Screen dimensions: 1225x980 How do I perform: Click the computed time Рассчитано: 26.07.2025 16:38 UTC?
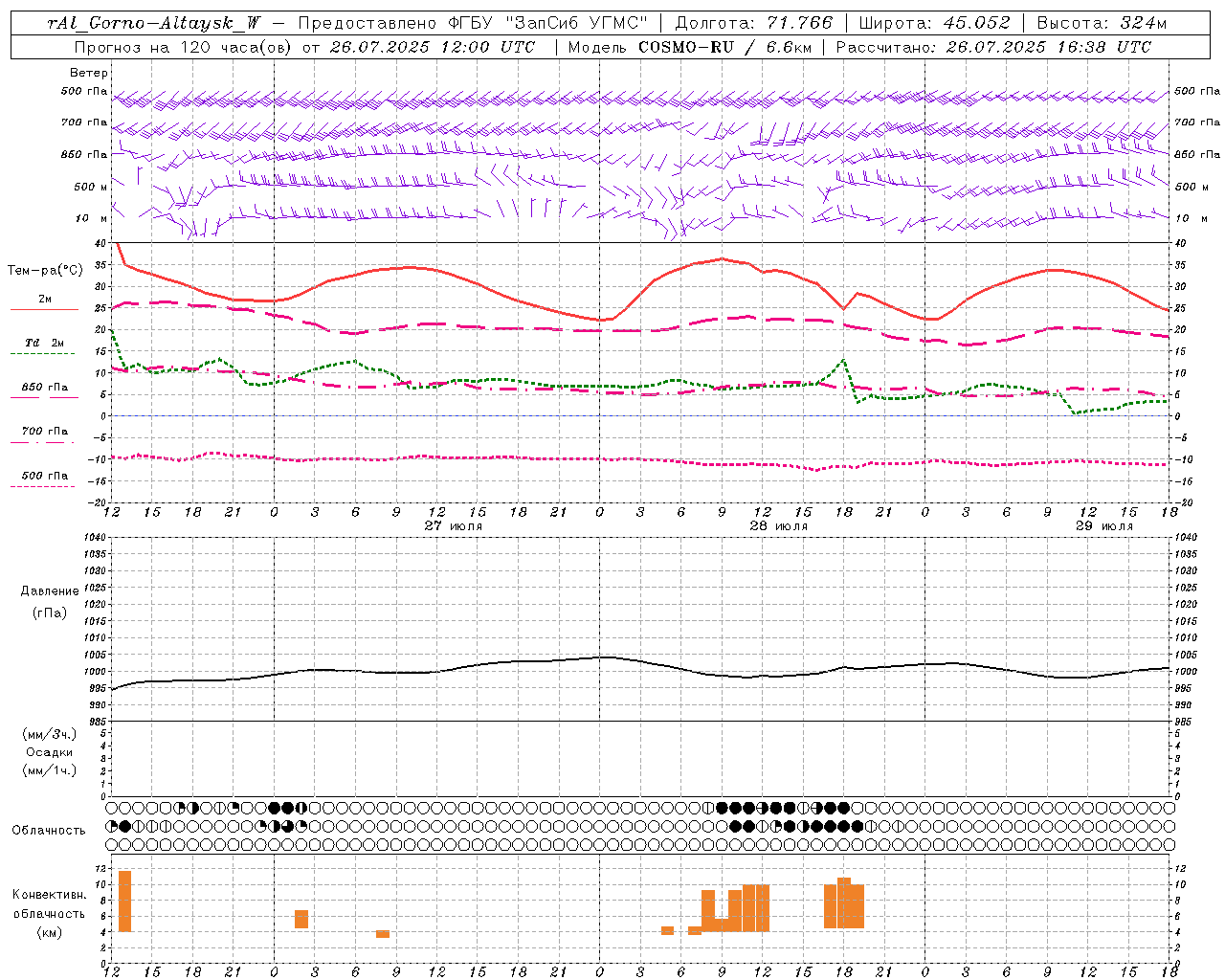pos(993,47)
